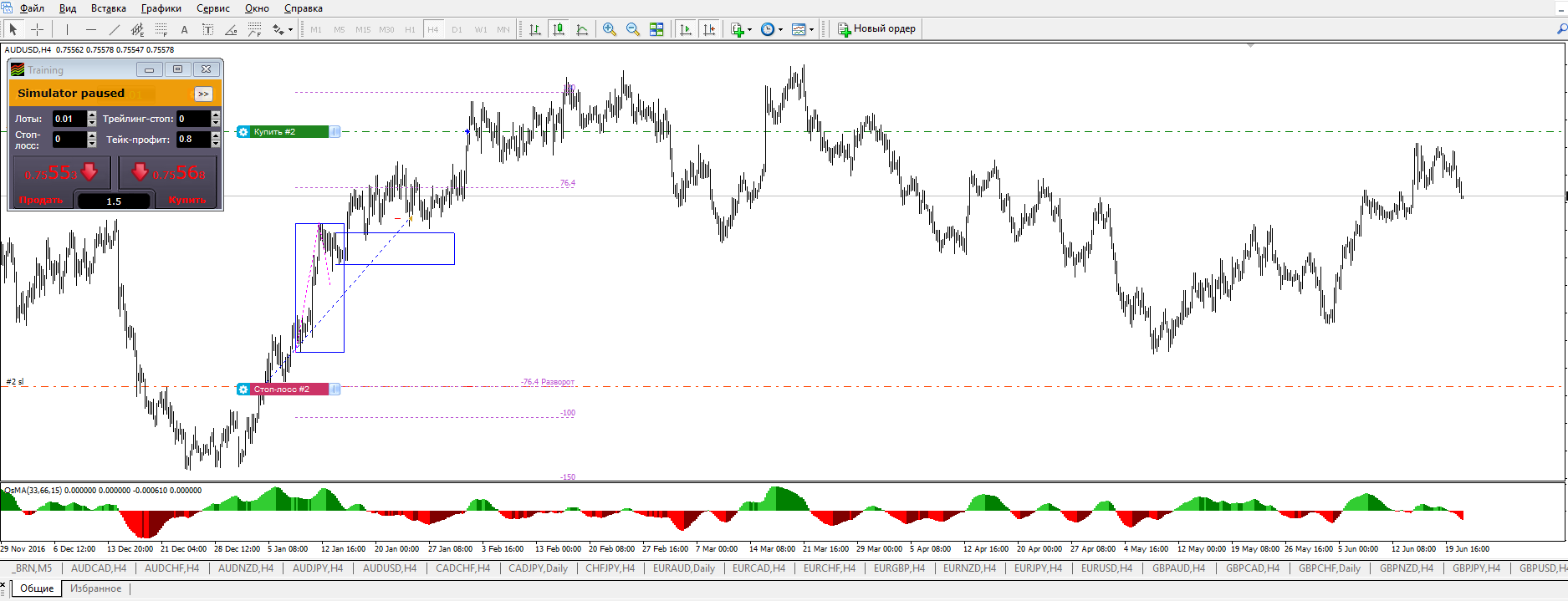1568x601 pixels.
Task: Open settings gear on Купить #2 label
Action: [x=243, y=132]
